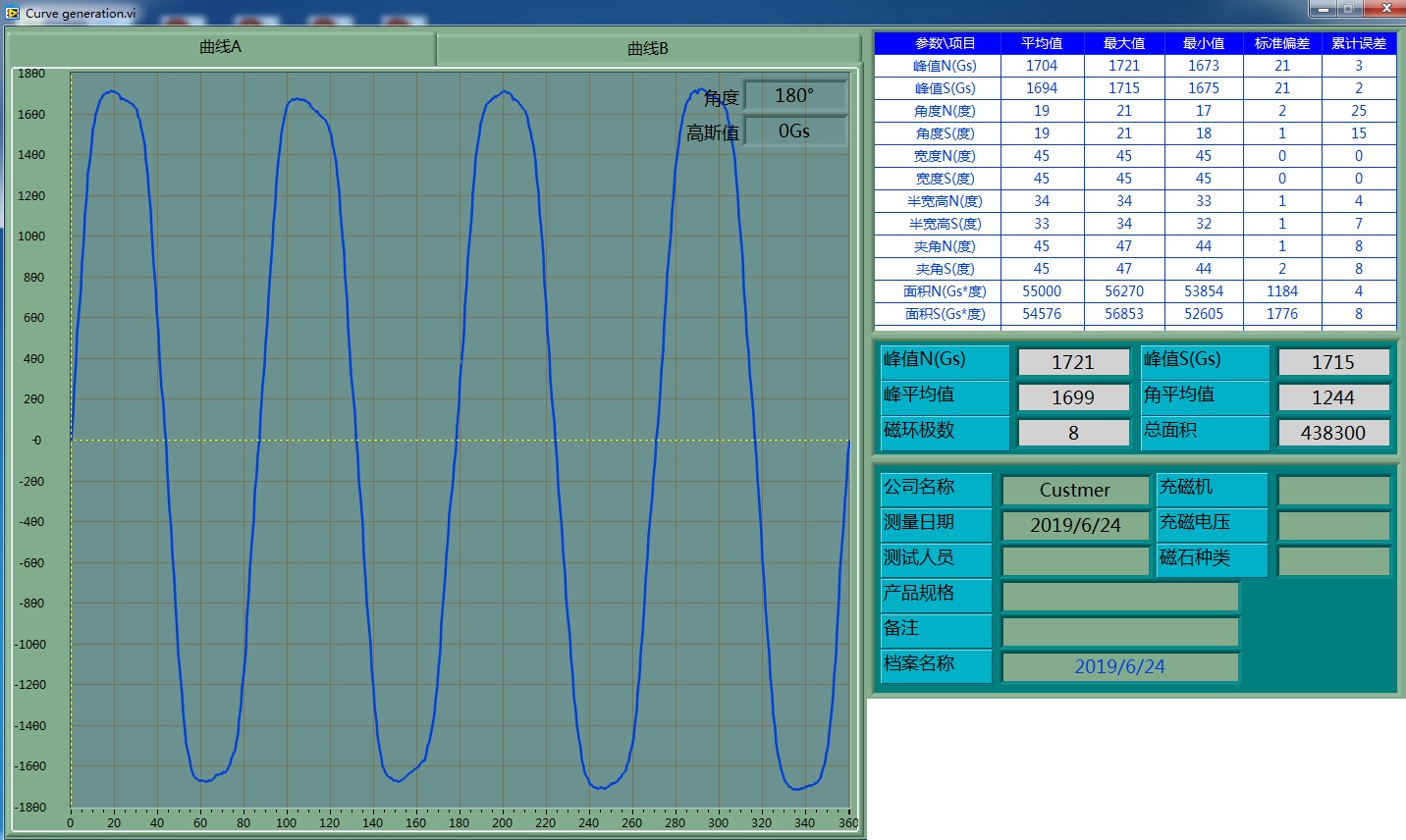1406x840 pixels.
Task: Switch to the 曲线B tab
Action: click(x=648, y=49)
